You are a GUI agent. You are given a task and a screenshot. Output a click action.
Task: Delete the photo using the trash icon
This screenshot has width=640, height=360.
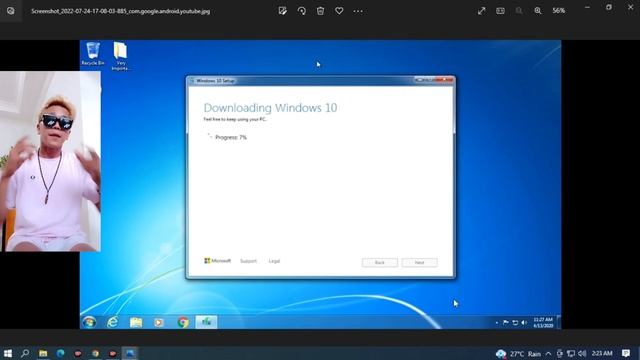click(320, 11)
